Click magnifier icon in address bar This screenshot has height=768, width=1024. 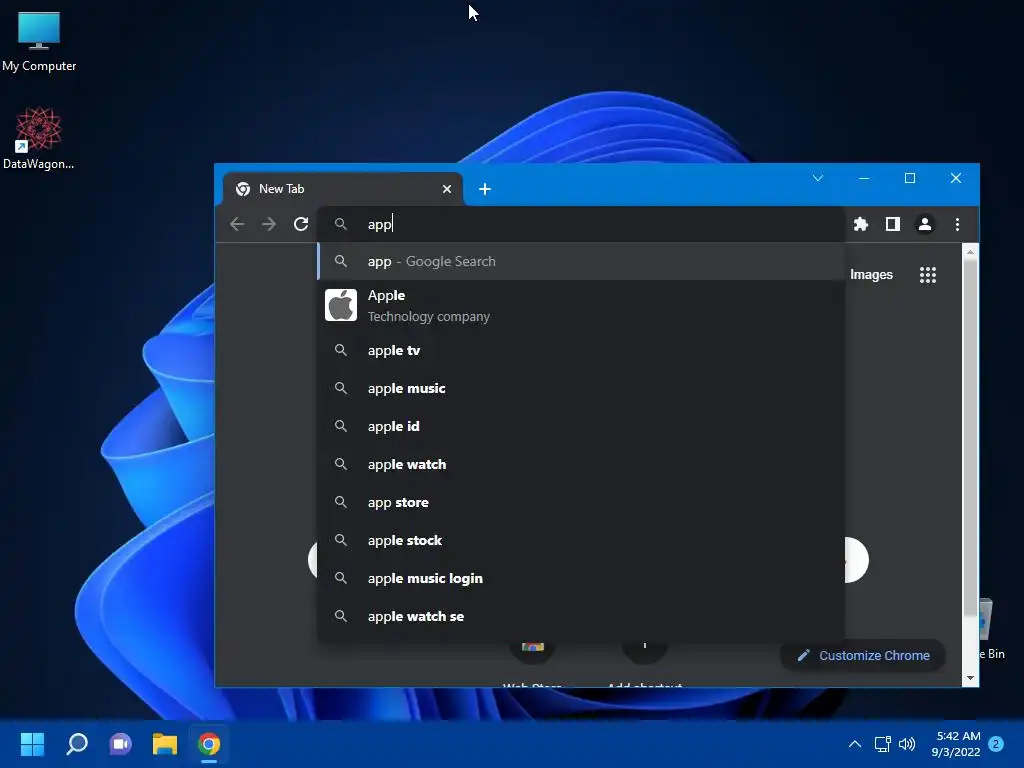tap(340, 224)
